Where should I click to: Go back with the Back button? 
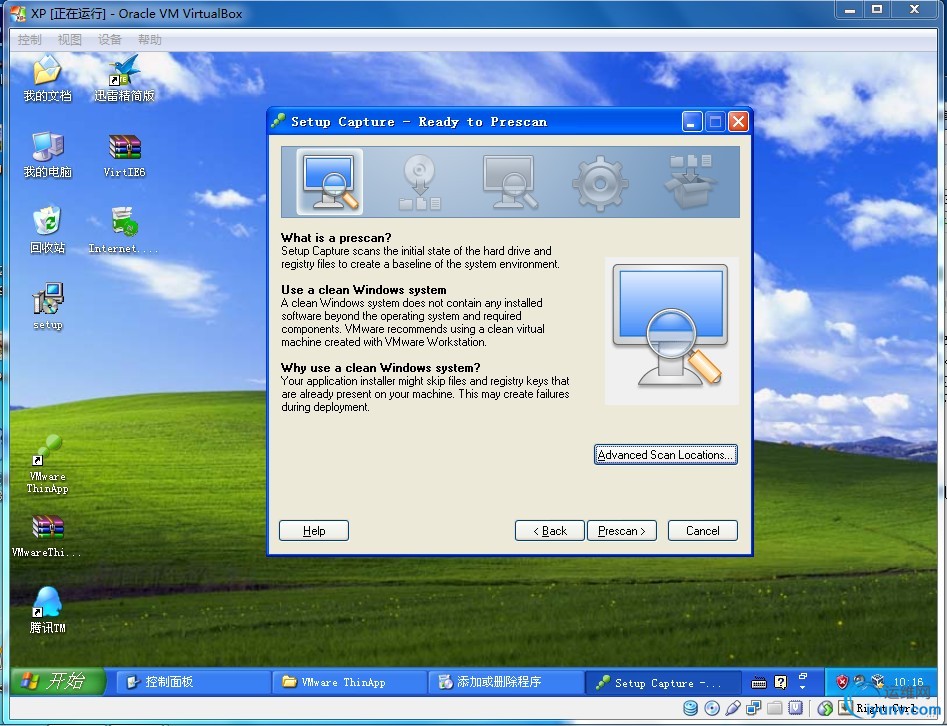[x=550, y=531]
